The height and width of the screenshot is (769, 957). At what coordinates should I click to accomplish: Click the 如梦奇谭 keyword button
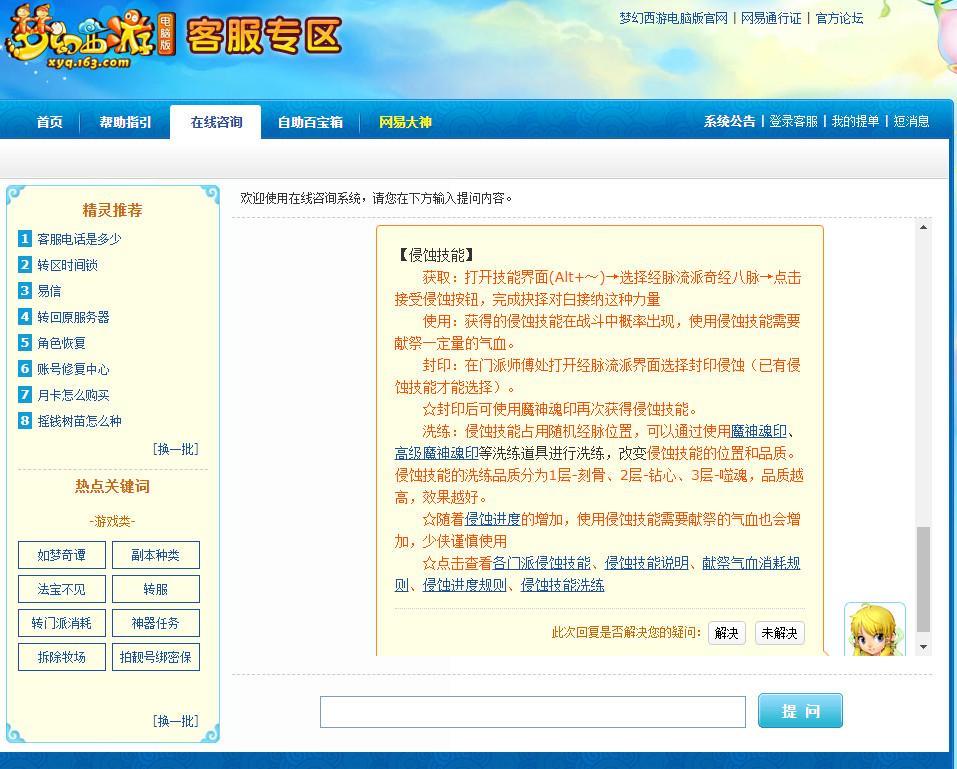(62, 555)
